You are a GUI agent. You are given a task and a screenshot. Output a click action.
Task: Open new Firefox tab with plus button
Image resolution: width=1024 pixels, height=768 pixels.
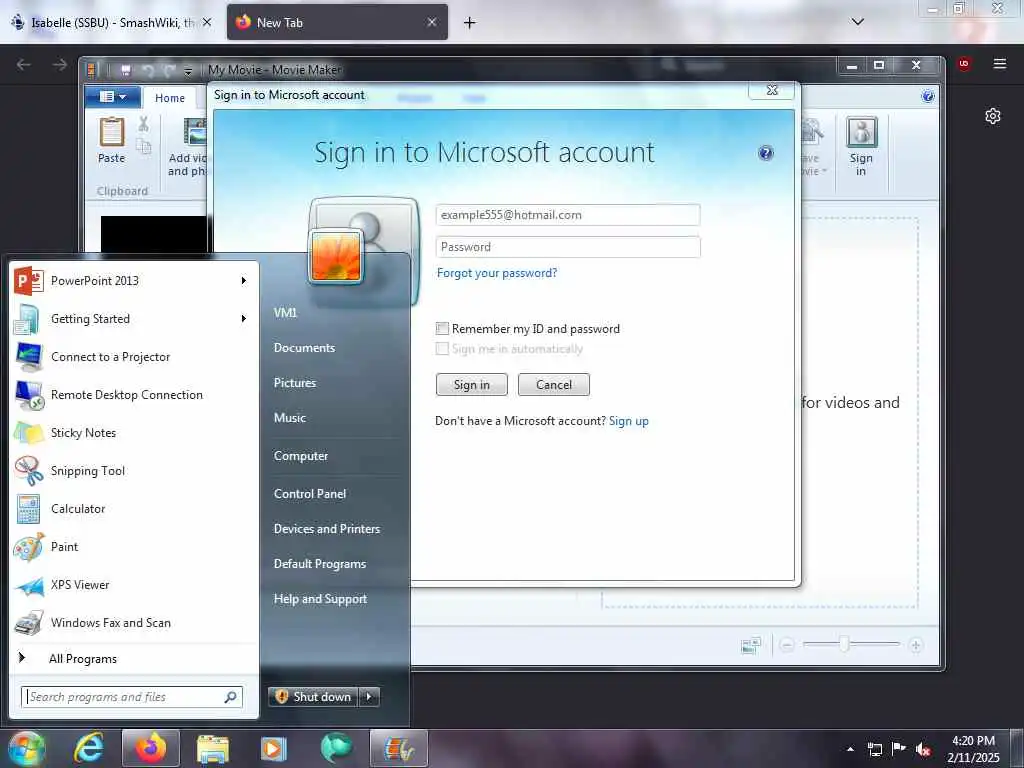coord(469,23)
